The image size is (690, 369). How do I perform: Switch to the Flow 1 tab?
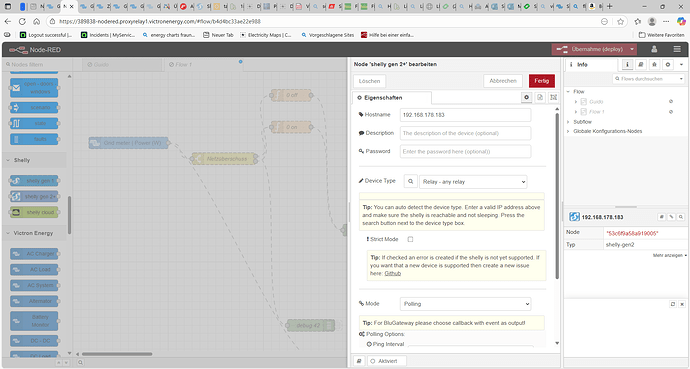202,64
